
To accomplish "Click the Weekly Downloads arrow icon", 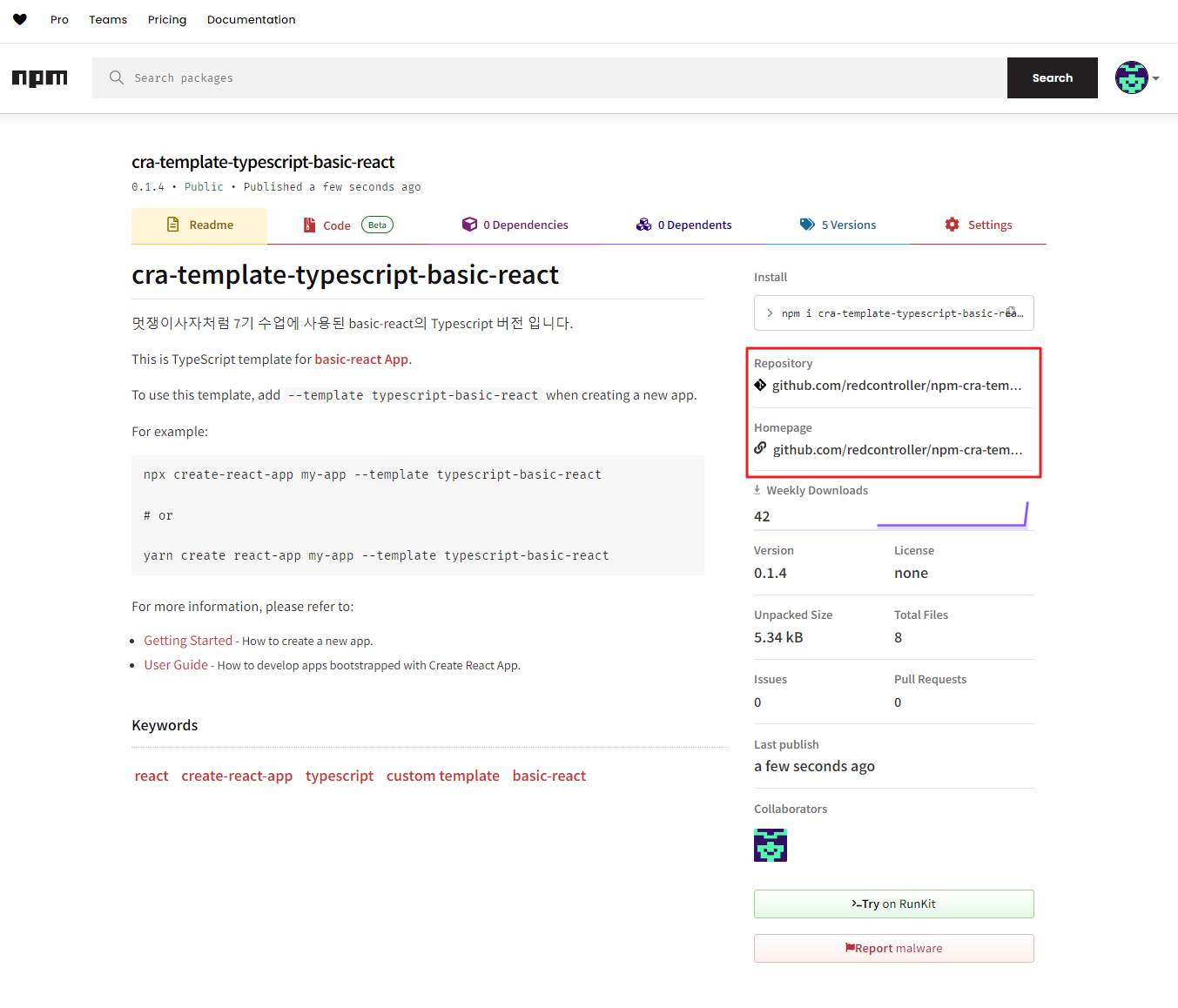I will (757, 490).
